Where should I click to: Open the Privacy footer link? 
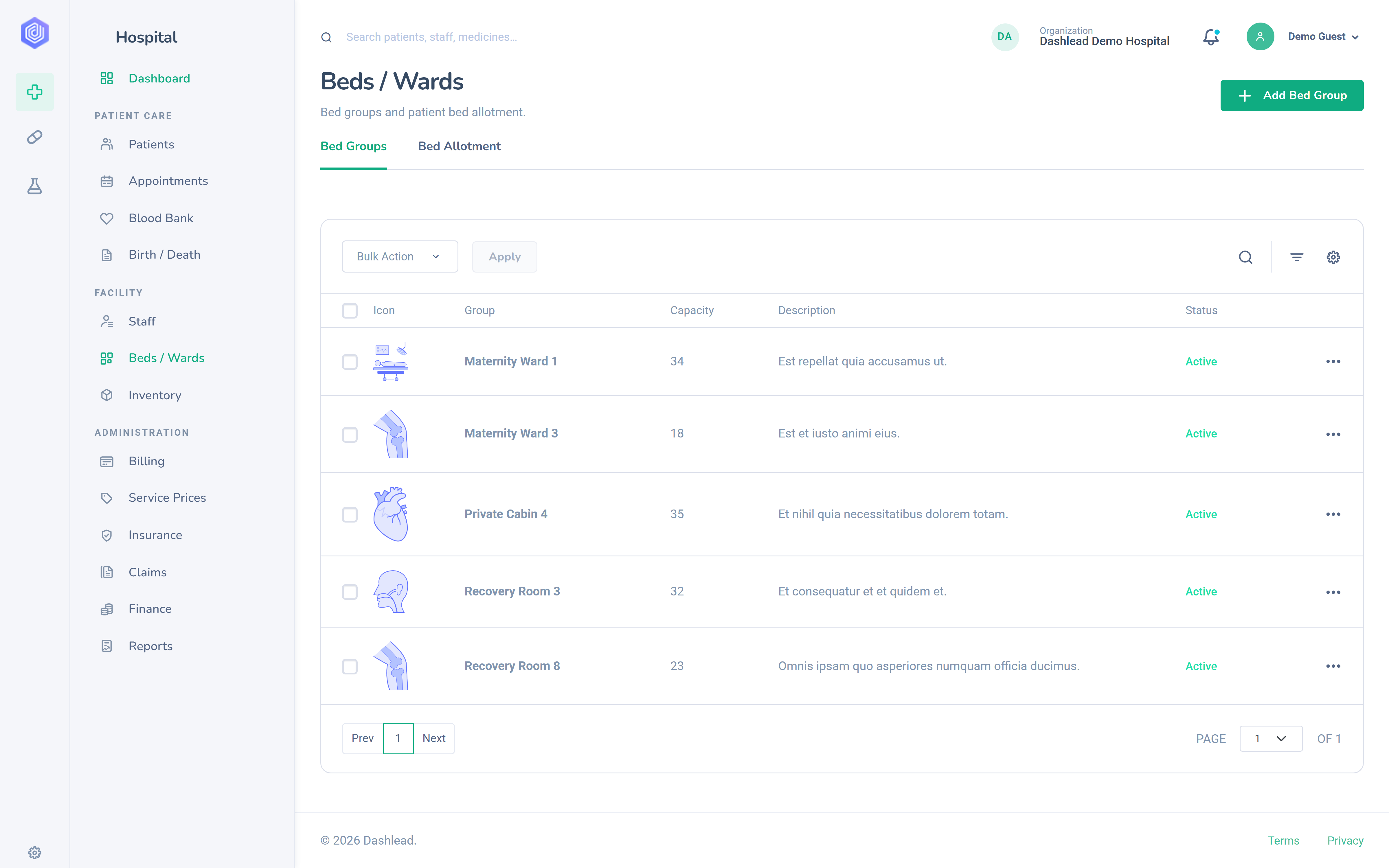tap(1345, 841)
